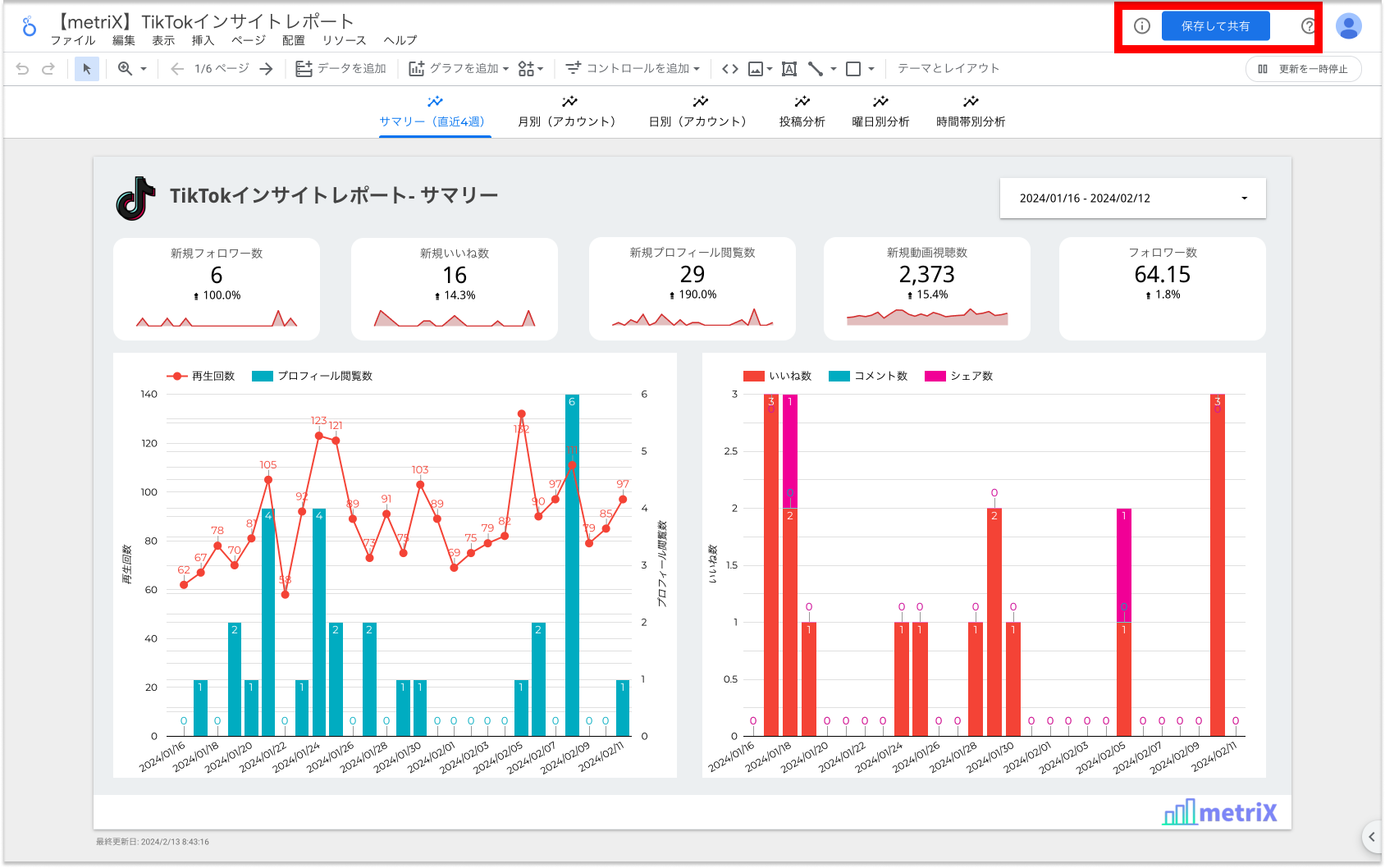1385x868 pixels.
Task: Insert URL embed code icon
Action: click(x=730, y=69)
